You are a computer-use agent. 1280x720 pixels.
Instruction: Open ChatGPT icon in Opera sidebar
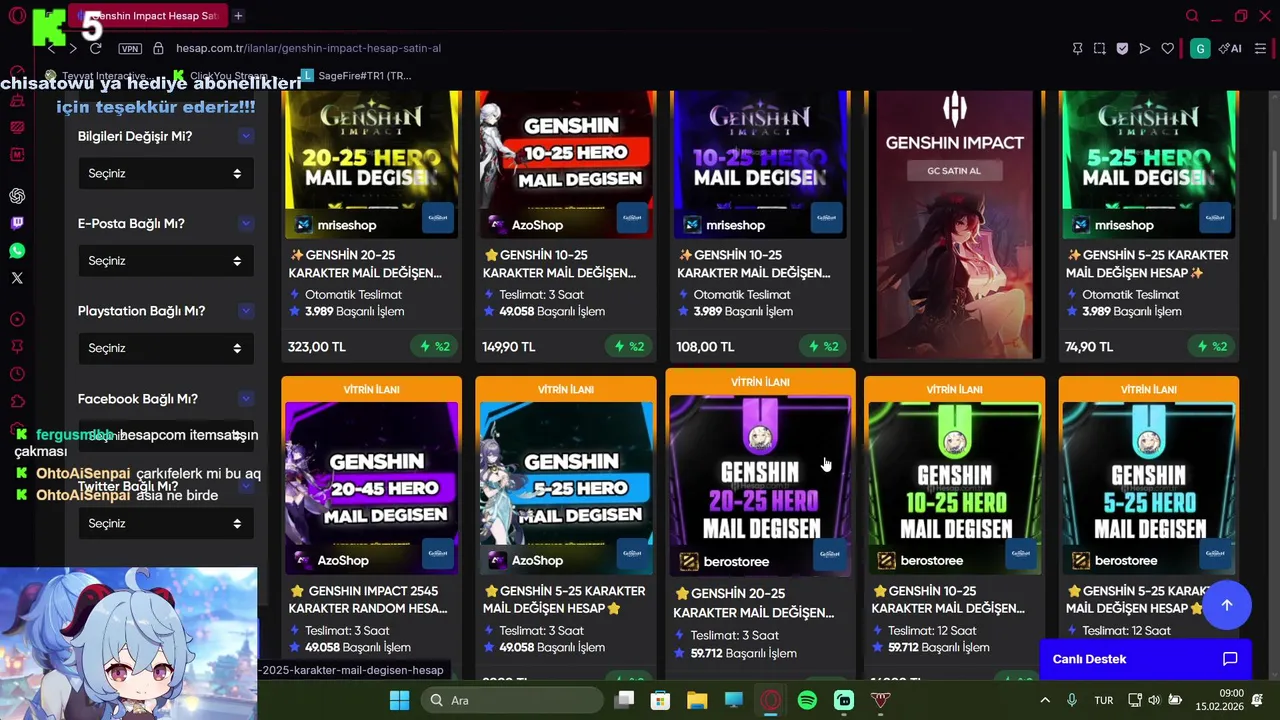pos(17,196)
